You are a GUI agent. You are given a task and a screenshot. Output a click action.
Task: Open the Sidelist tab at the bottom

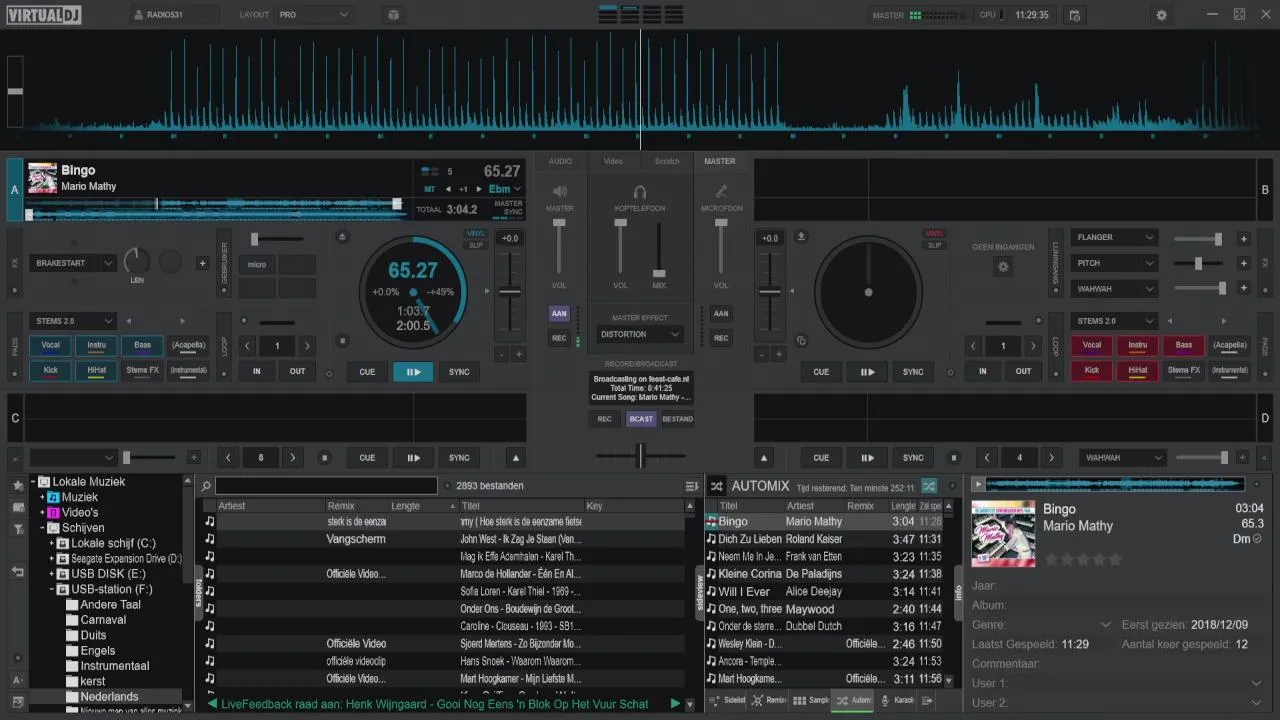tap(728, 701)
